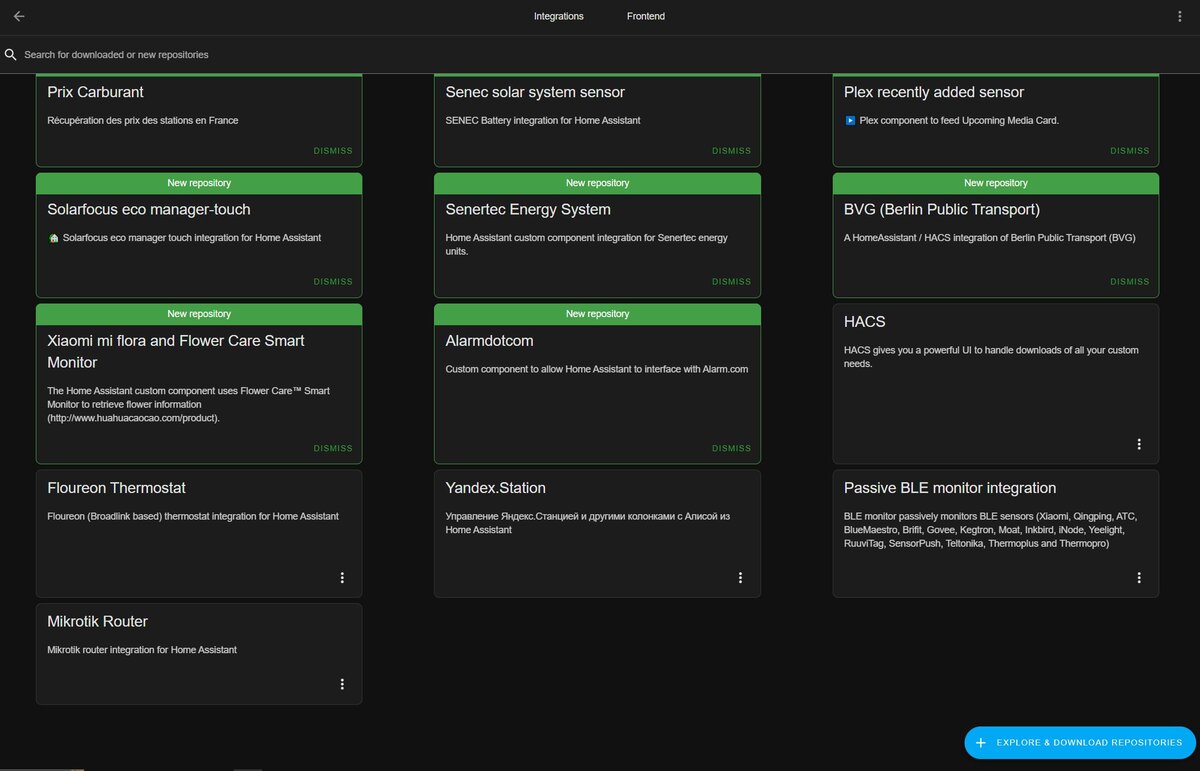Click New repository banner on Solarfocus card
Image resolution: width=1200 pixels, height=771 pixels.
199,183
